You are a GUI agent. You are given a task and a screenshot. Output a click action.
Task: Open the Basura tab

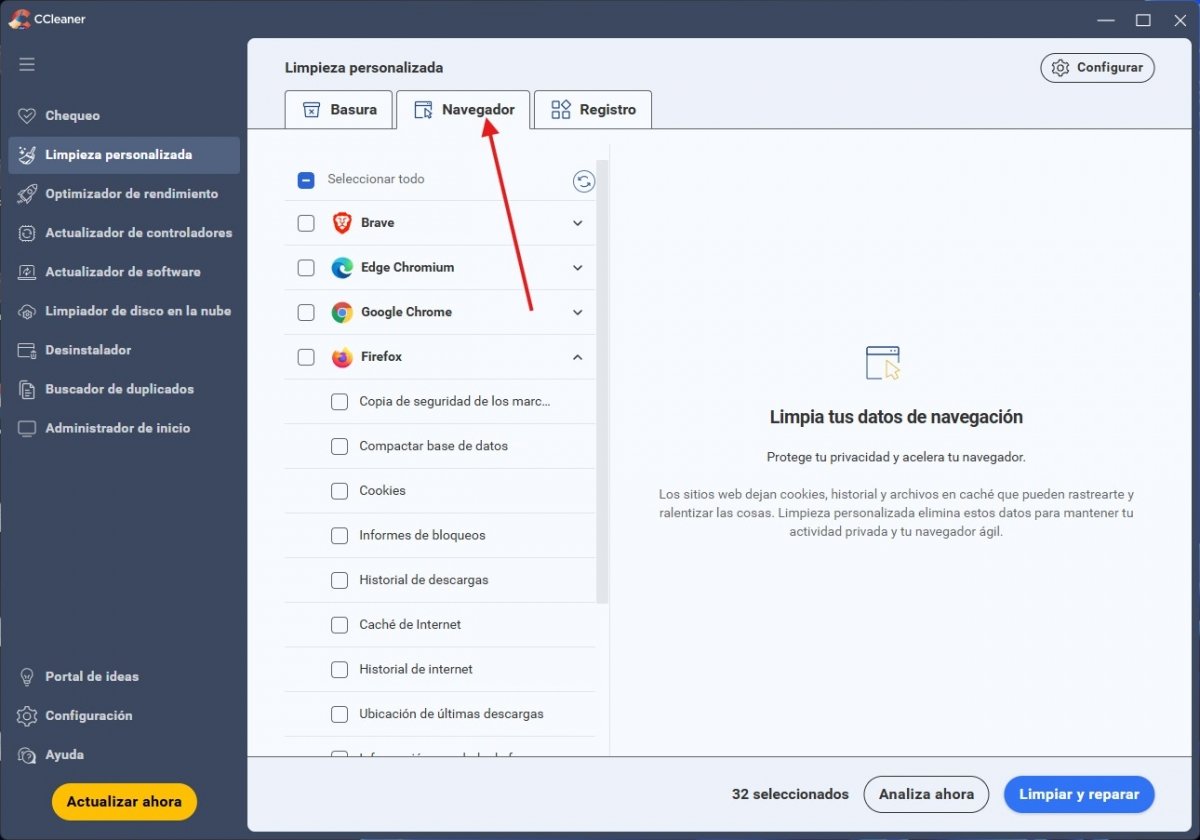(339, 109)
